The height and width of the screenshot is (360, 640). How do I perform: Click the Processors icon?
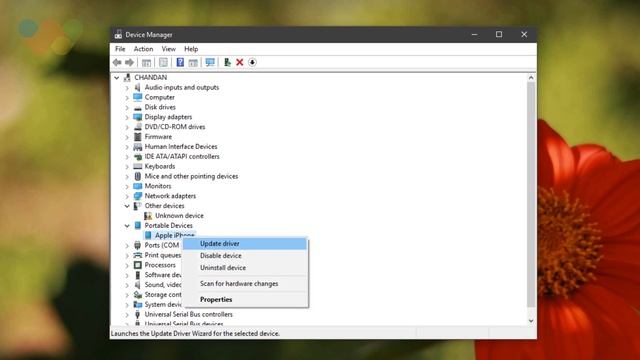pyautogui.click(x=138, y=265)
